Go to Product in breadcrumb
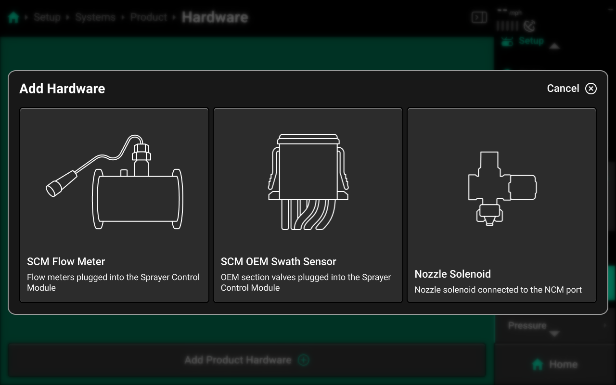 tap(148, 17)
